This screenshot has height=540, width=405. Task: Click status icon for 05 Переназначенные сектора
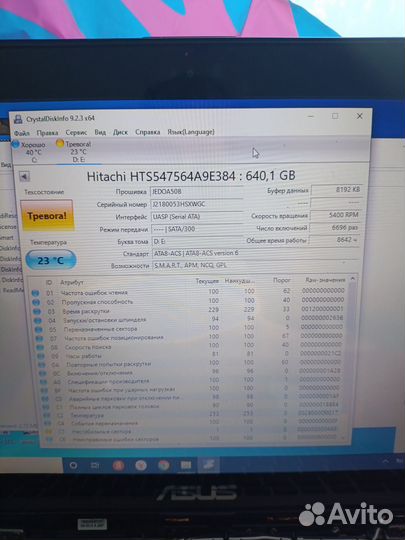(39, 330)
